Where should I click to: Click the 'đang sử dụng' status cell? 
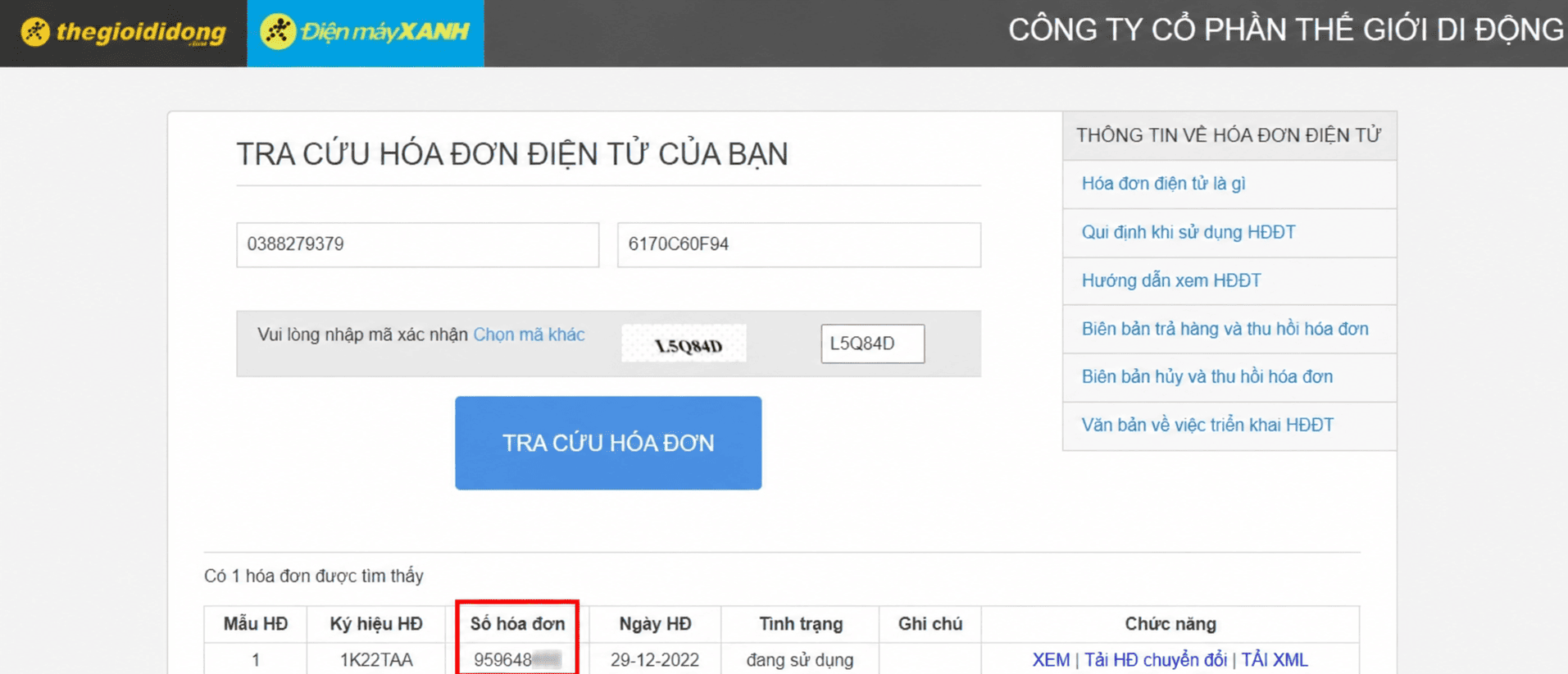tap(800, 660)
